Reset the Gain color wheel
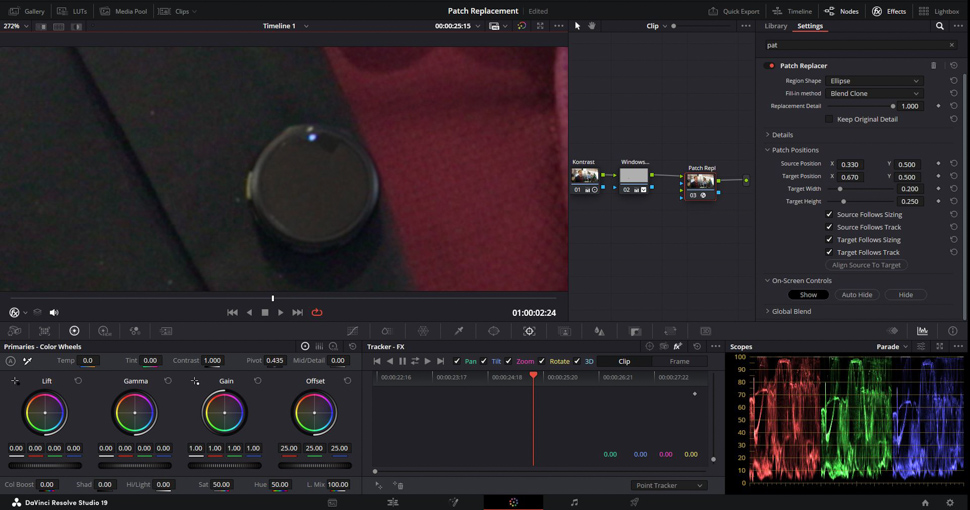This screenshot has height=510, width=970. (x=257, y=381)
